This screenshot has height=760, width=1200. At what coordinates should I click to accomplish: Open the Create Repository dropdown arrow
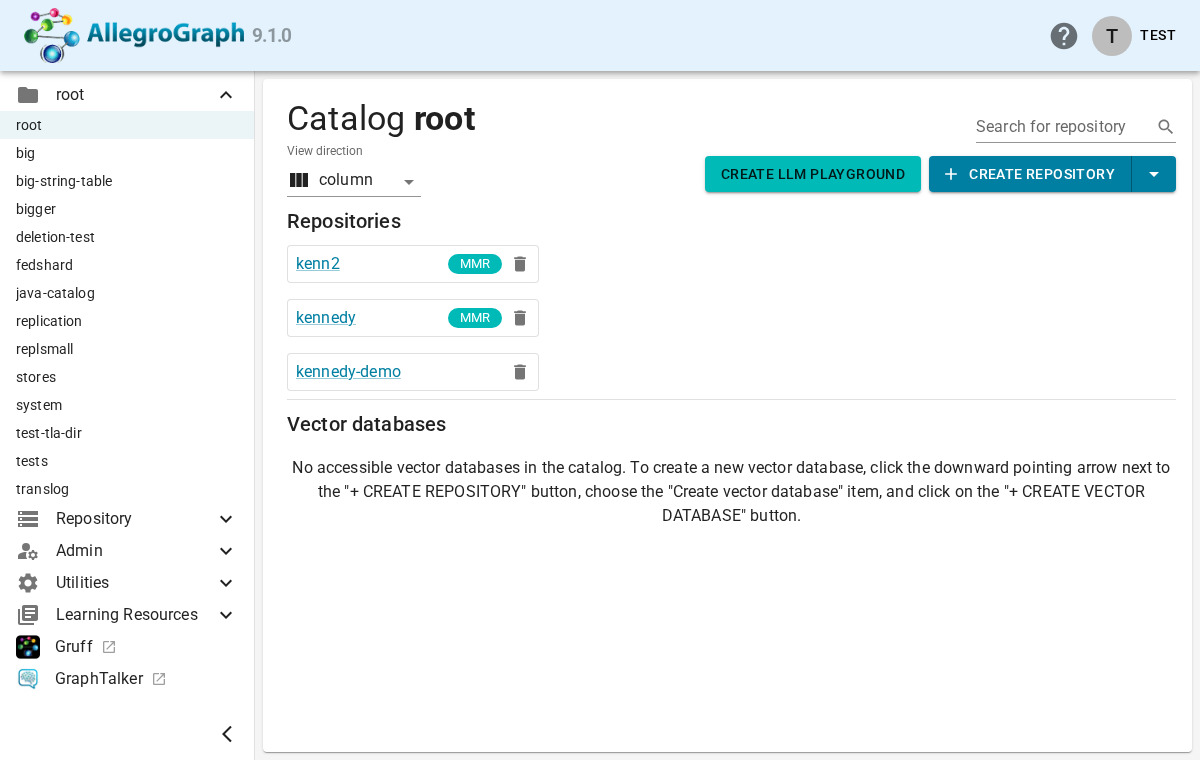(x=1154, y=174)
